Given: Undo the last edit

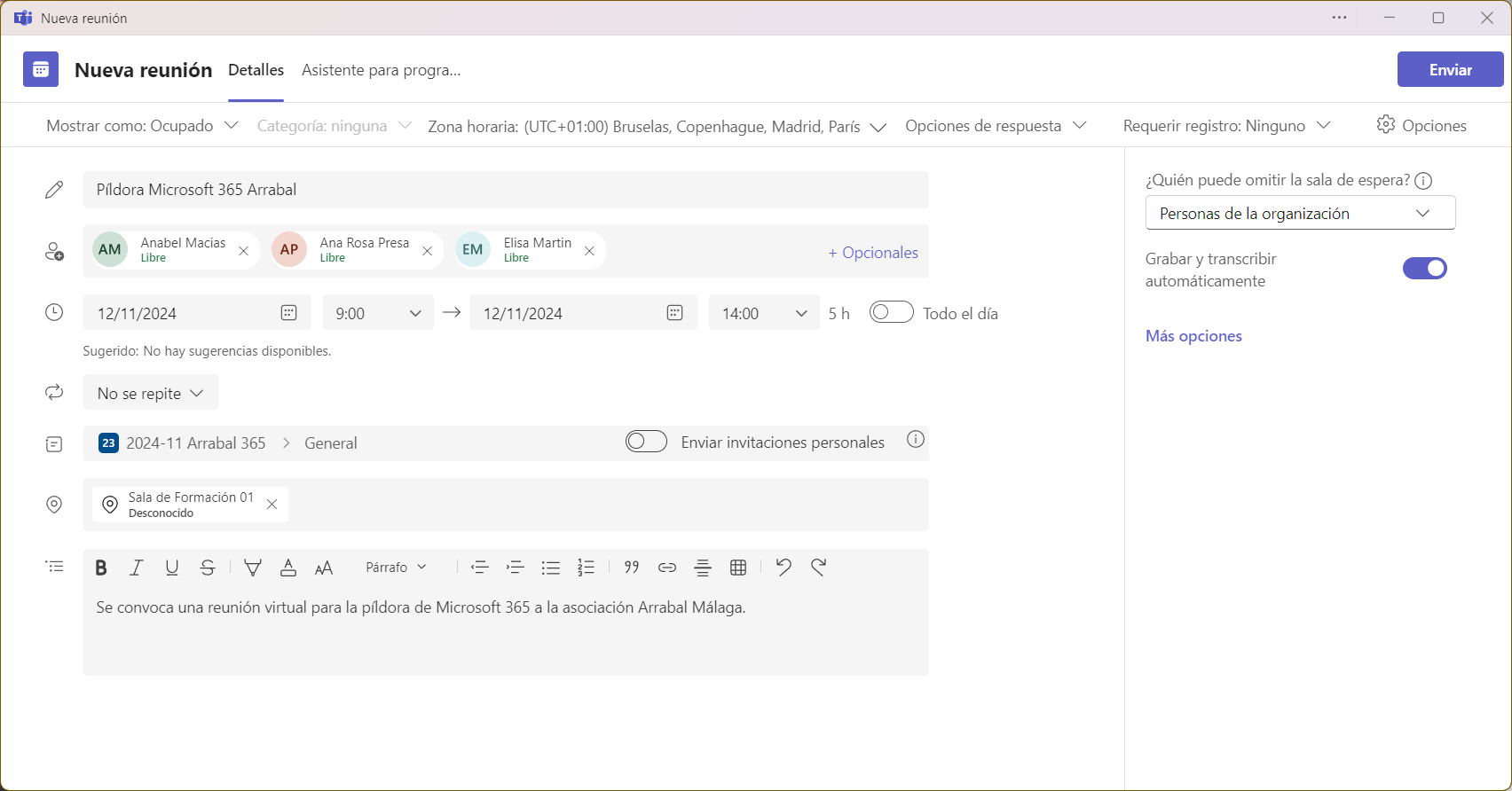Looking at the screenshot, I should 784,568.
